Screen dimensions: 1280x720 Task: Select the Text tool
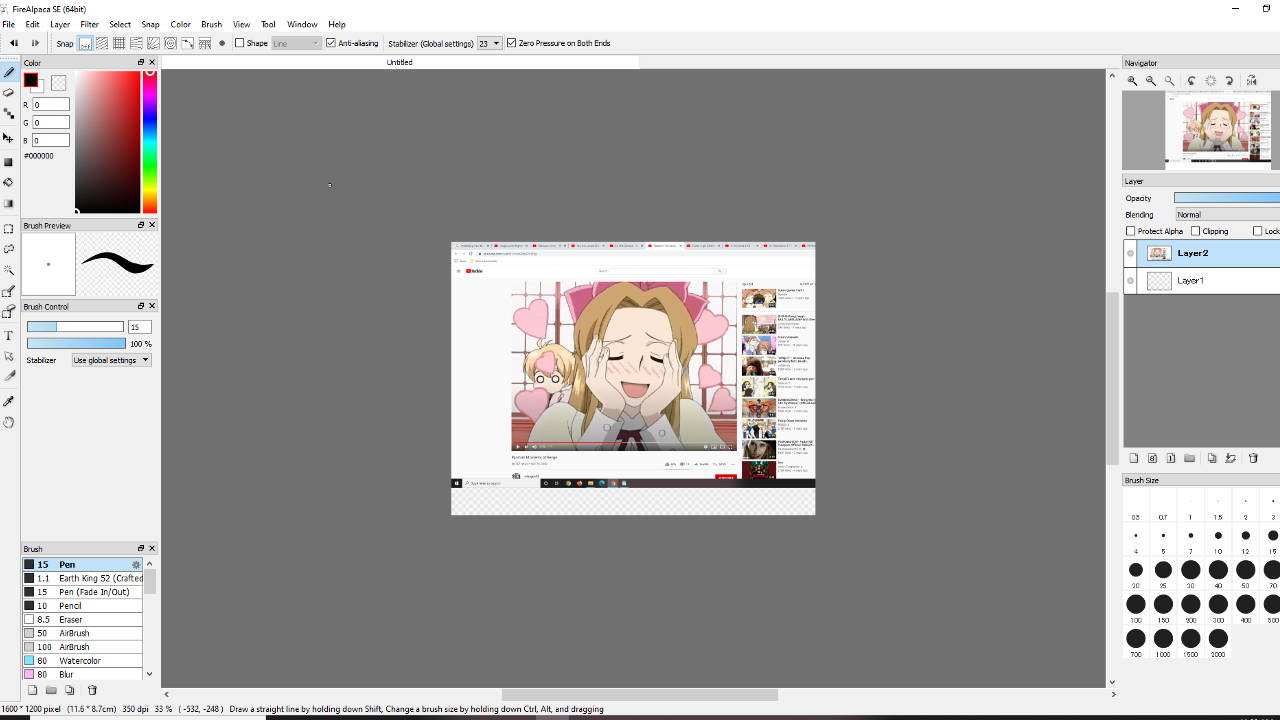click(9, 336)
